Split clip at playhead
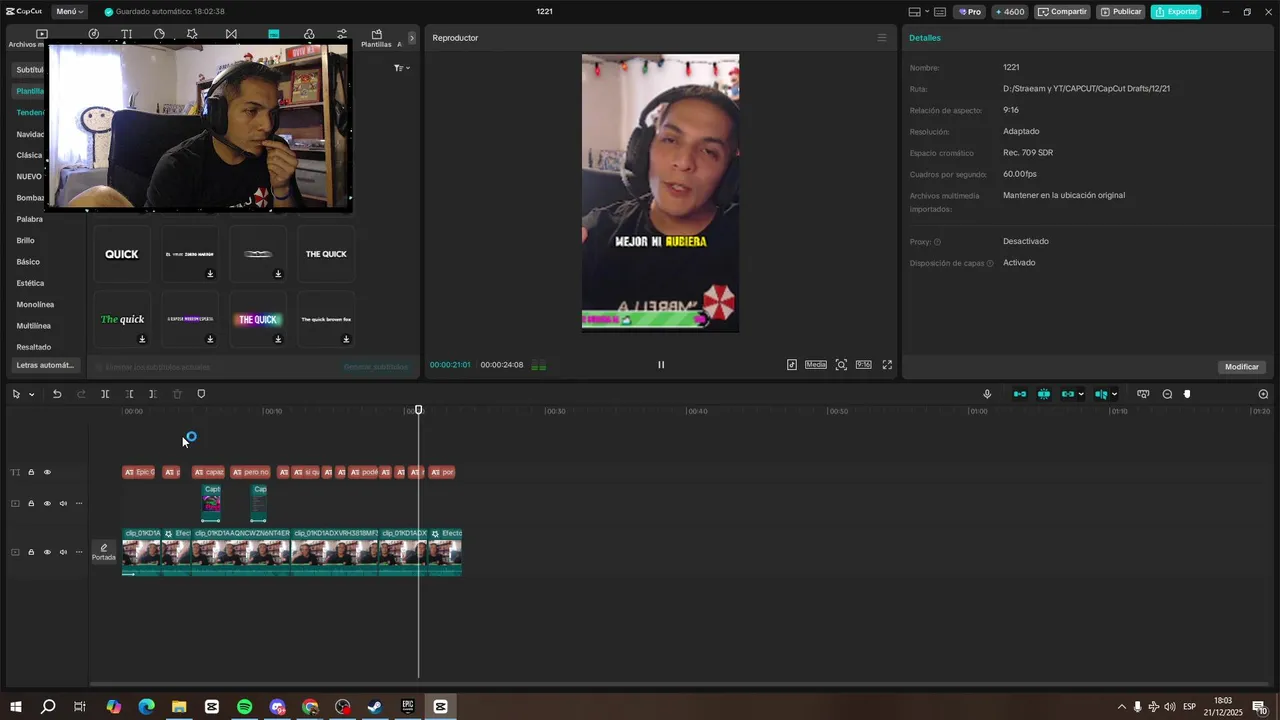This screenshot has width=1280, height=720. pos(105,394)
